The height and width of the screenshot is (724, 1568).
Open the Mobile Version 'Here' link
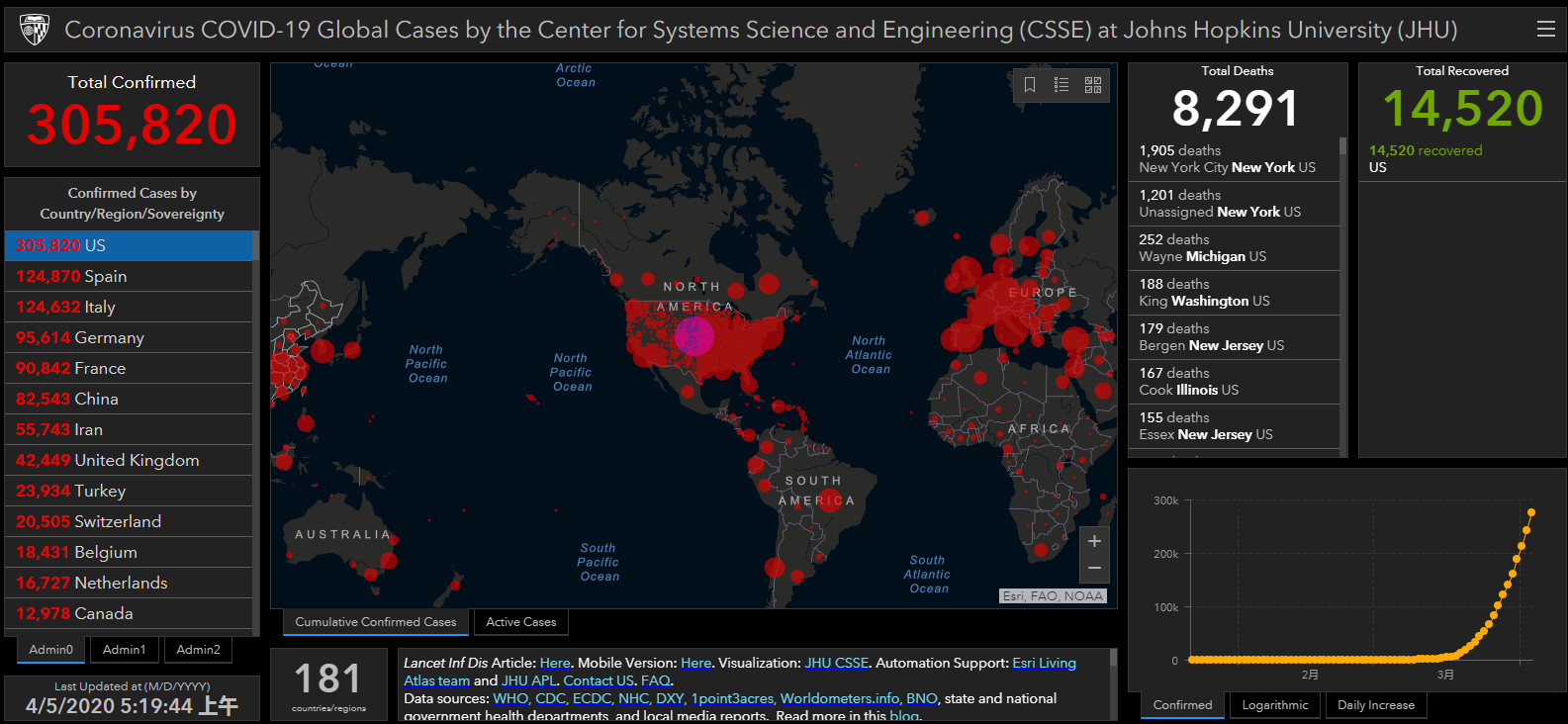[696, 663]
